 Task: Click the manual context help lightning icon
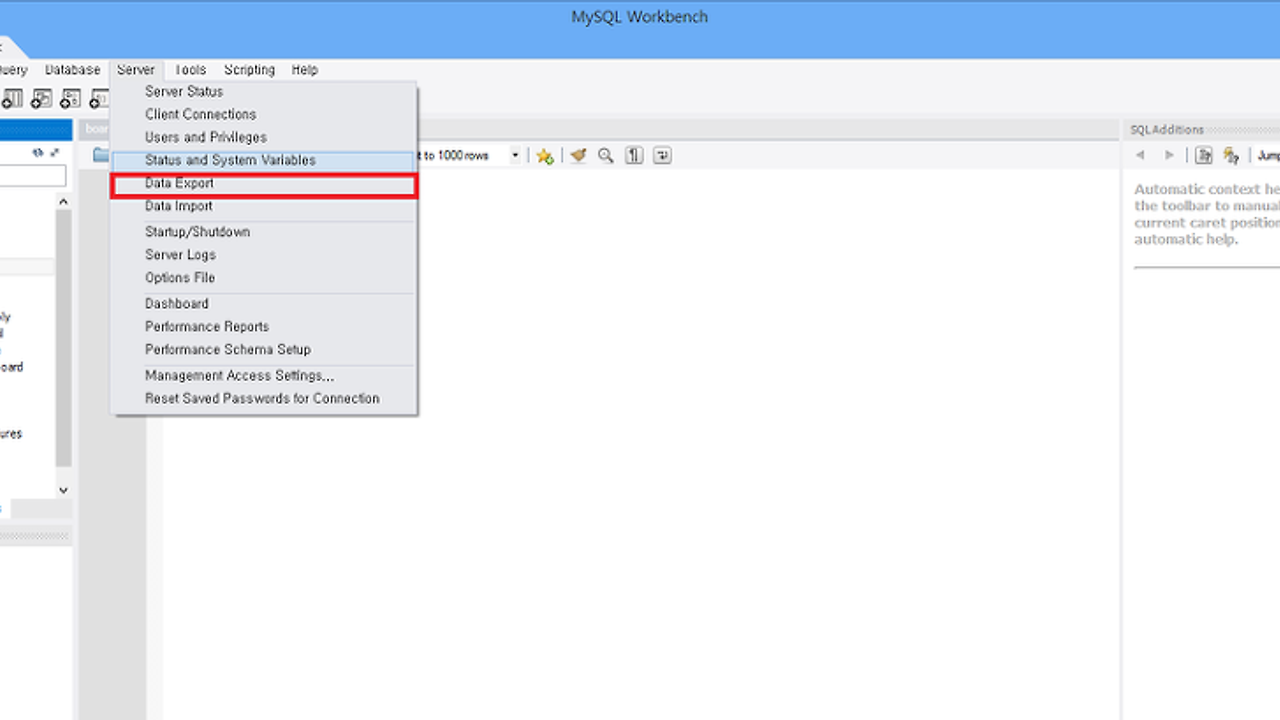(1231, 156)
